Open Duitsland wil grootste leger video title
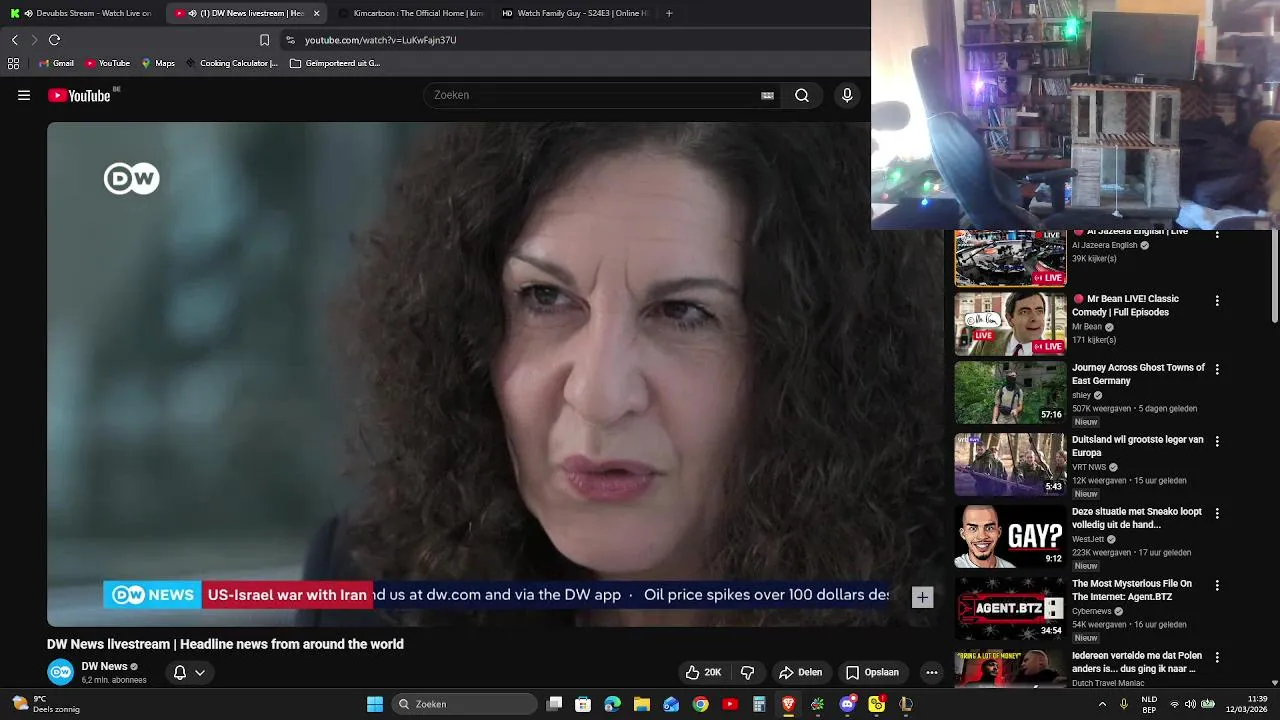This screenshot has width=1280, height=720. tap(1138, 446)
